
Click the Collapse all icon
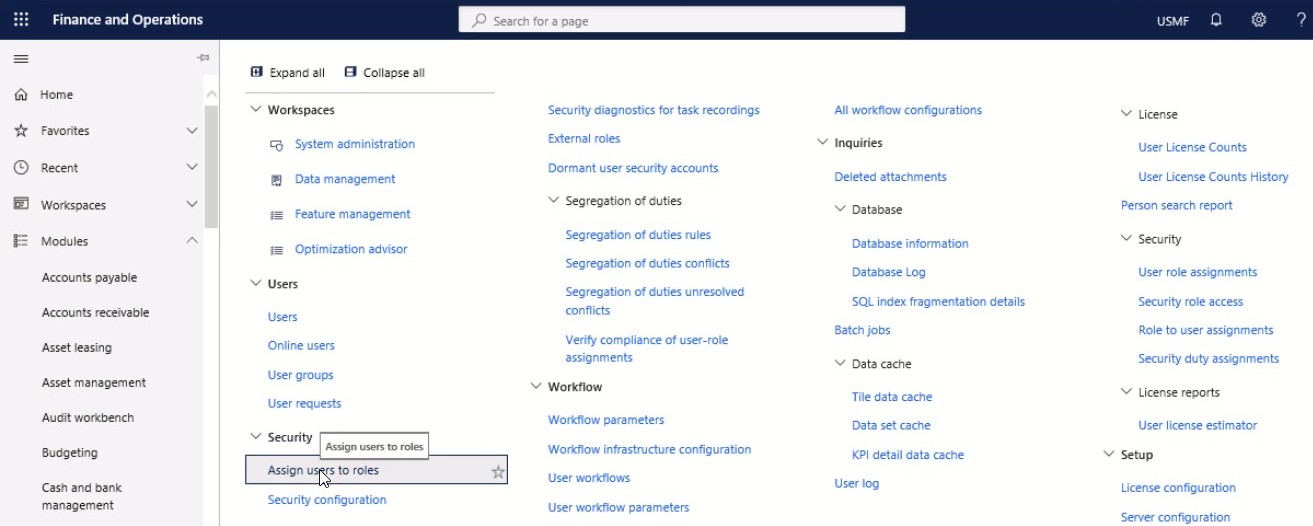351,72
